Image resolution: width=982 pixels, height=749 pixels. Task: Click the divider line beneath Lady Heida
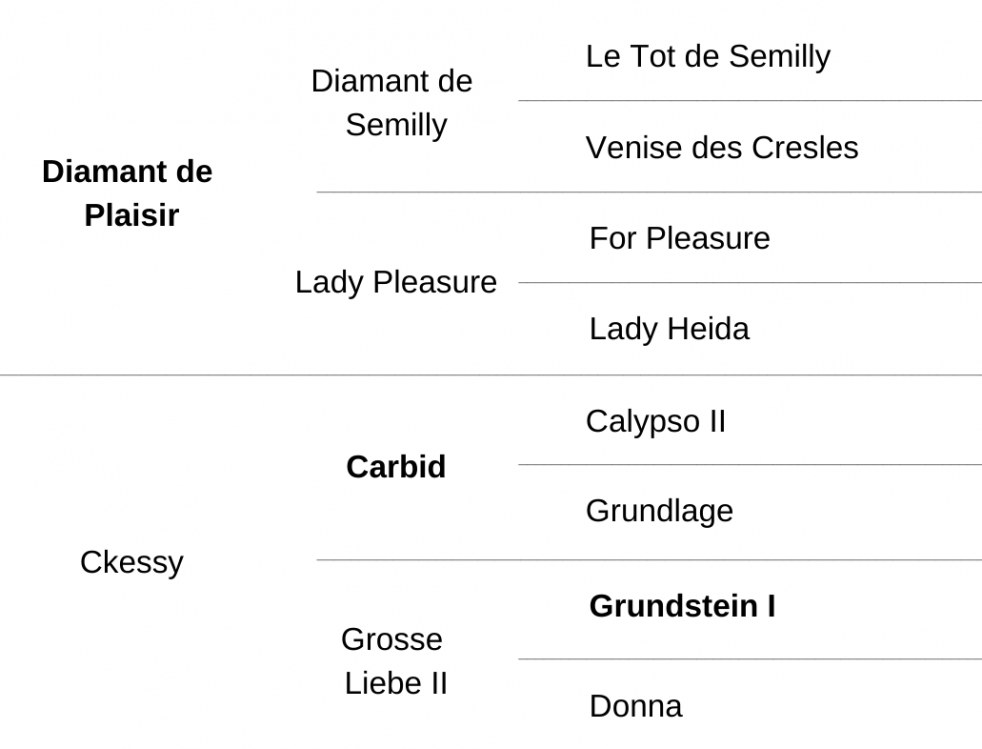pos(491,375)
